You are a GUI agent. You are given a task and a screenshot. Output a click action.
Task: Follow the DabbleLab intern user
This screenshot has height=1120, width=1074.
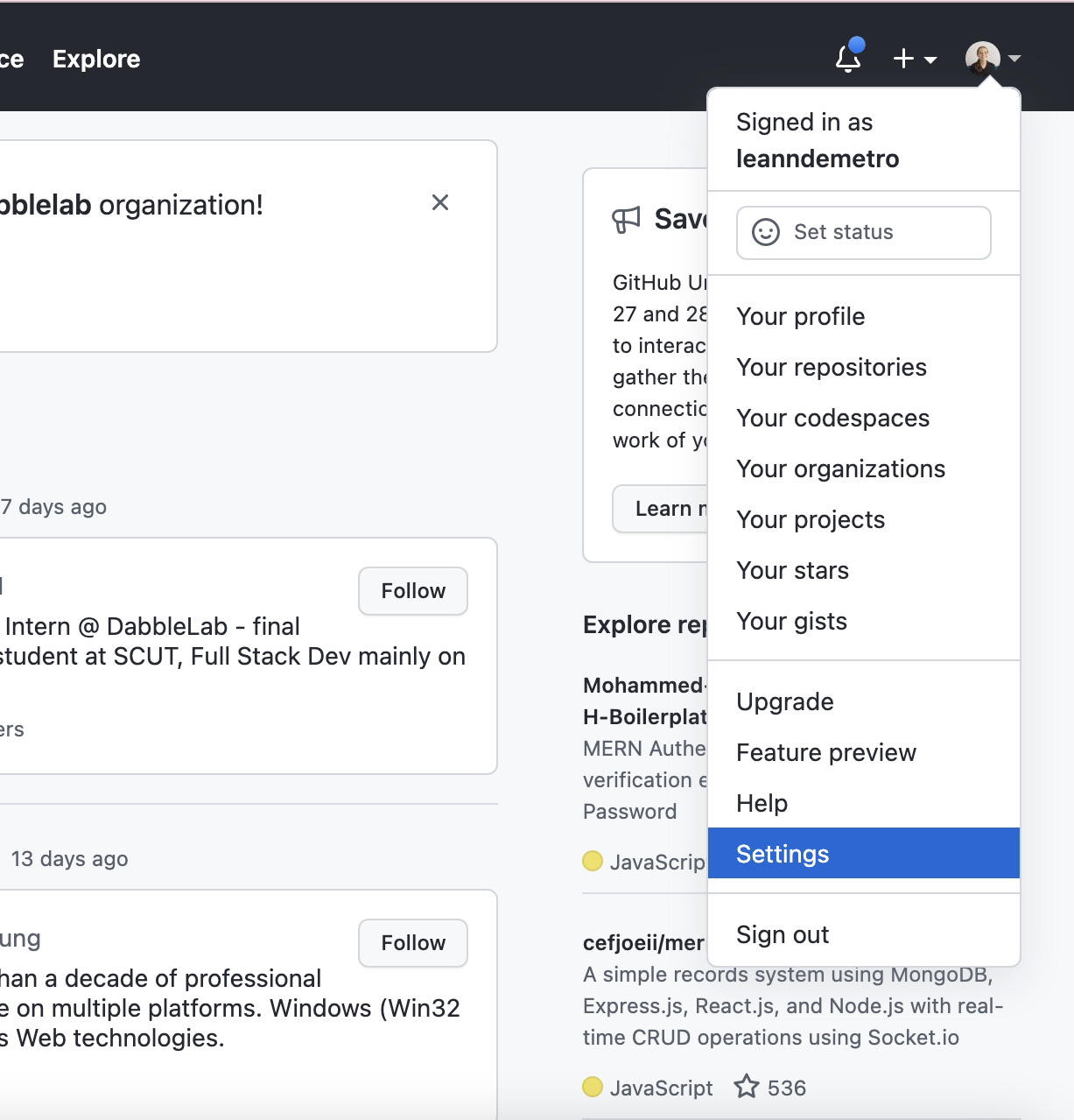pos(412,591)
